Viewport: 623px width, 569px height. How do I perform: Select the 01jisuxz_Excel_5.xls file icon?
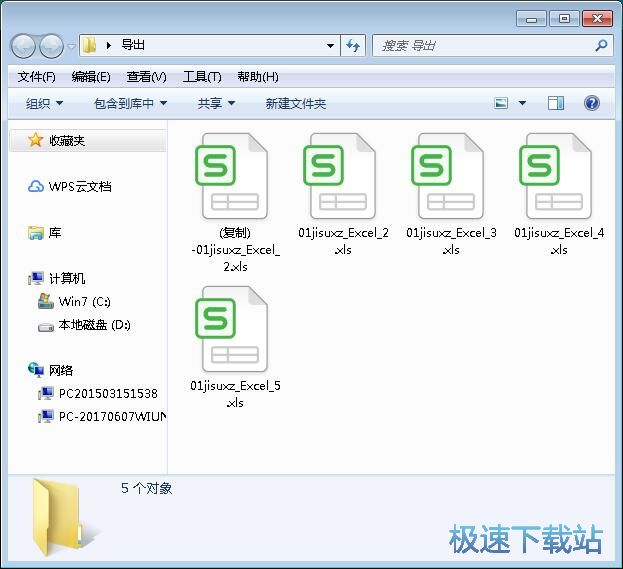click(x=234, y=329)
